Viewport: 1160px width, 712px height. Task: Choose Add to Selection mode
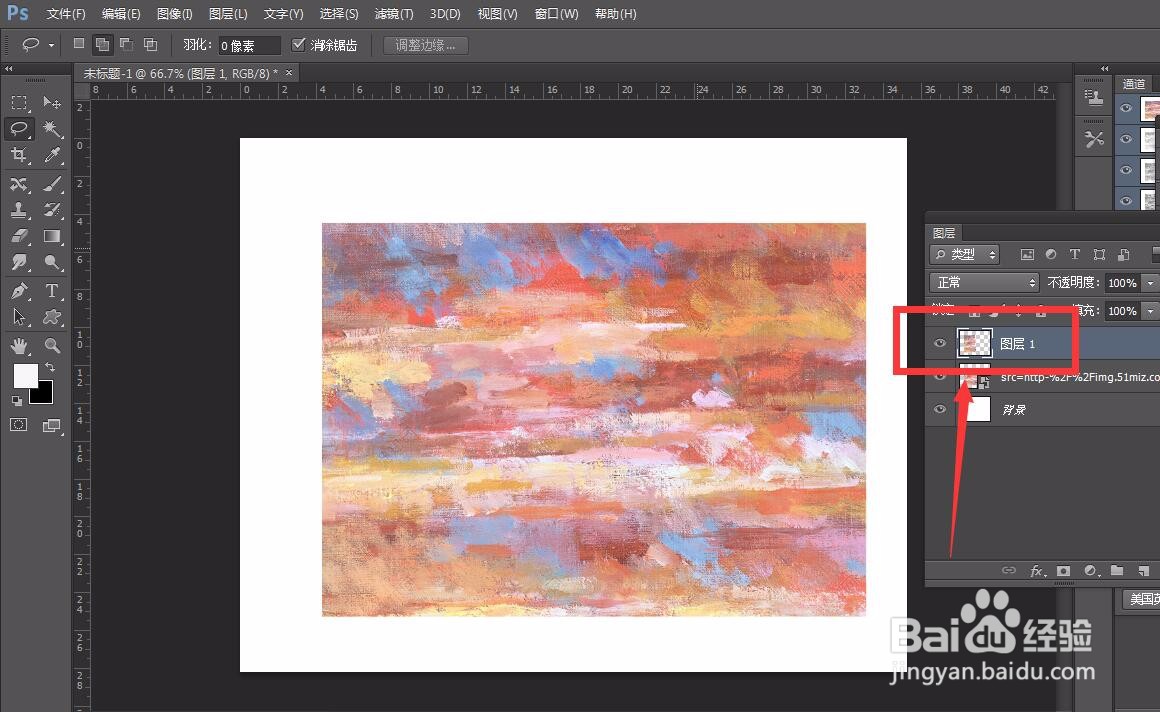point(102,44)
